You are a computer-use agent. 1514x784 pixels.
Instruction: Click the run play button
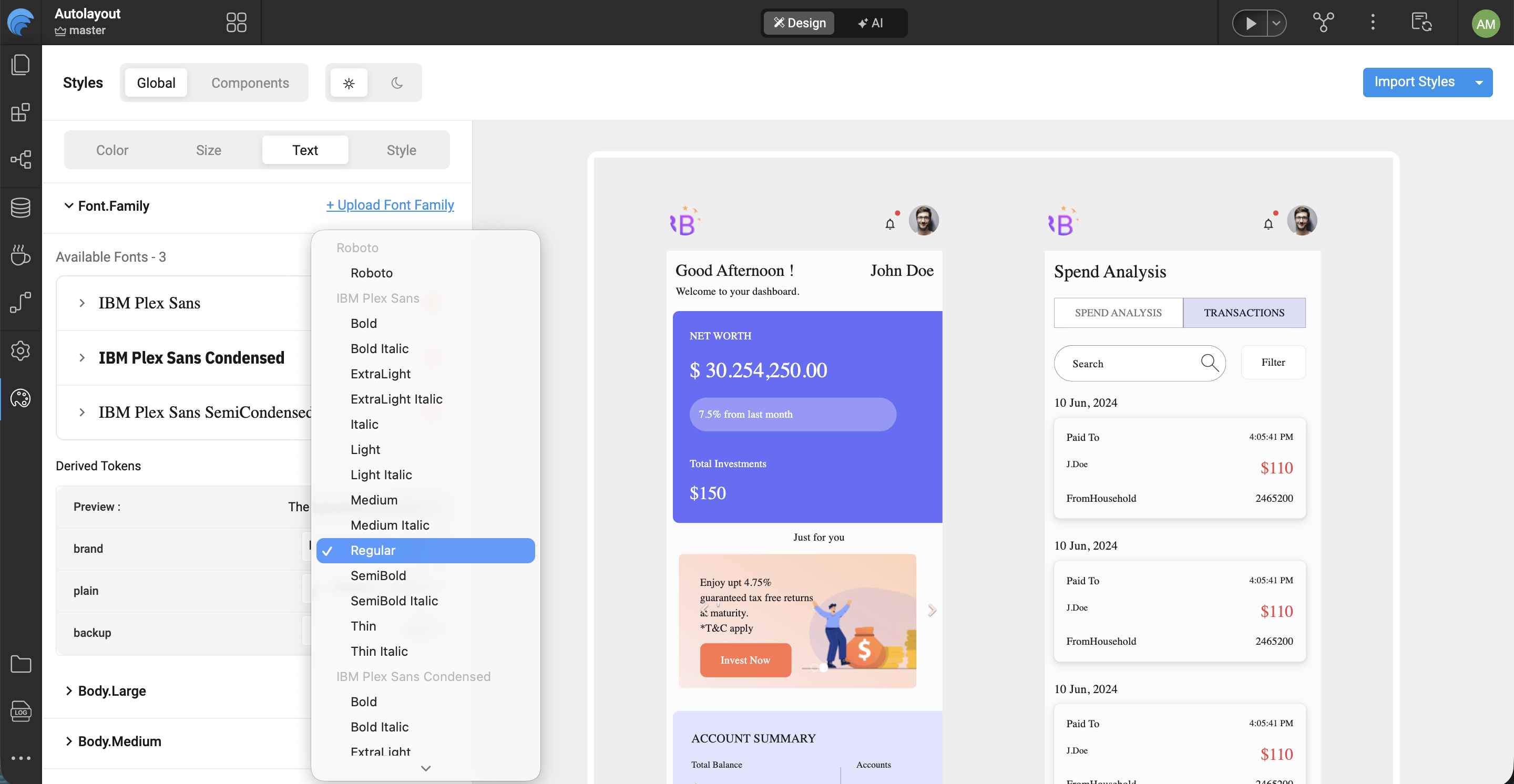[1250, 23]
